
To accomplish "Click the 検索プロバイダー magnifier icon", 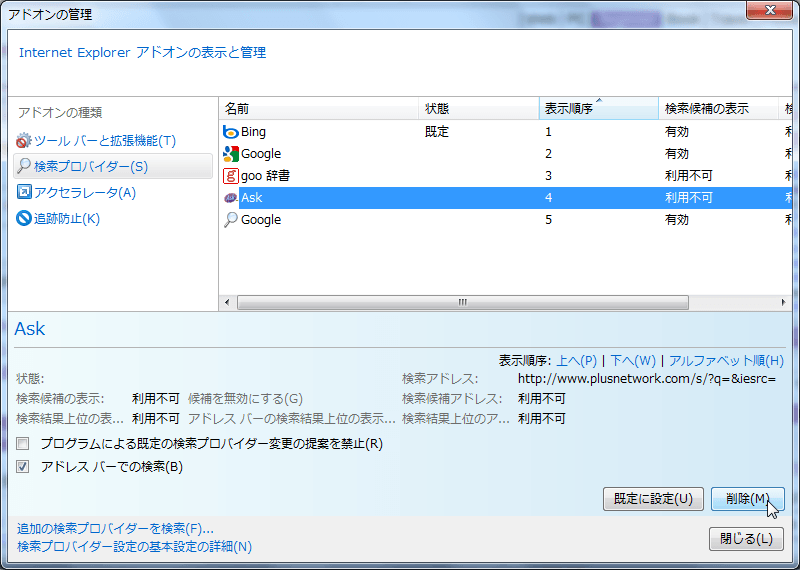I will (x=23, y=166).
